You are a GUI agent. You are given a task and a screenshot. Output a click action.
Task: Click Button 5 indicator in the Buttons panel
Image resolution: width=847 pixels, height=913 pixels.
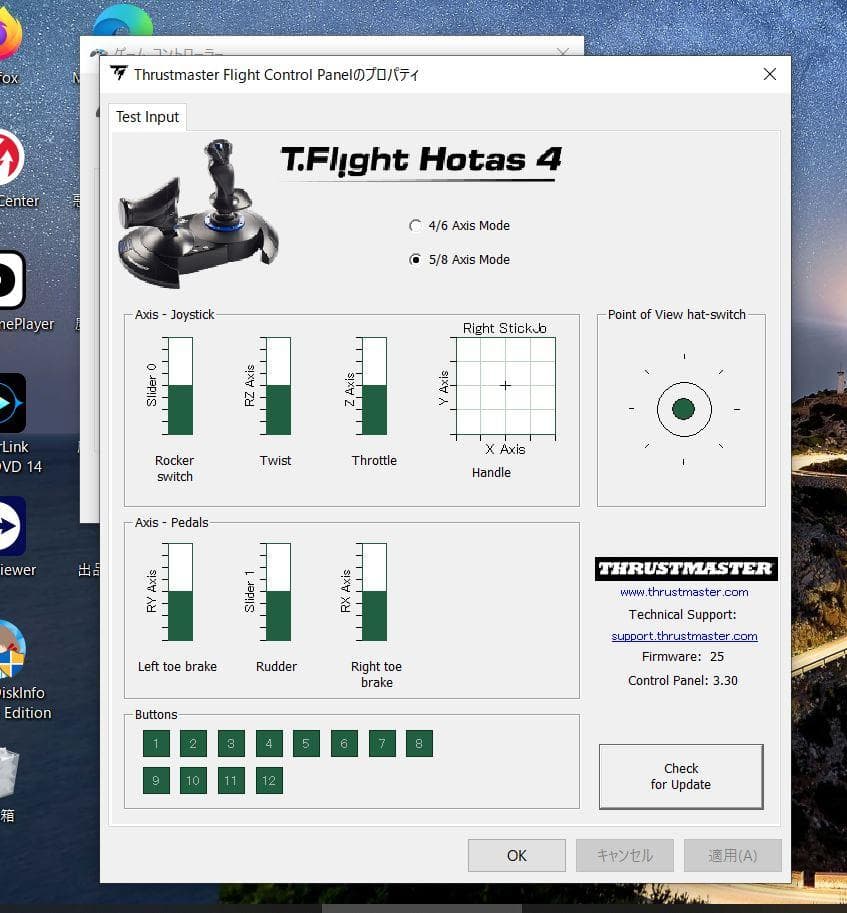[306, 743]
